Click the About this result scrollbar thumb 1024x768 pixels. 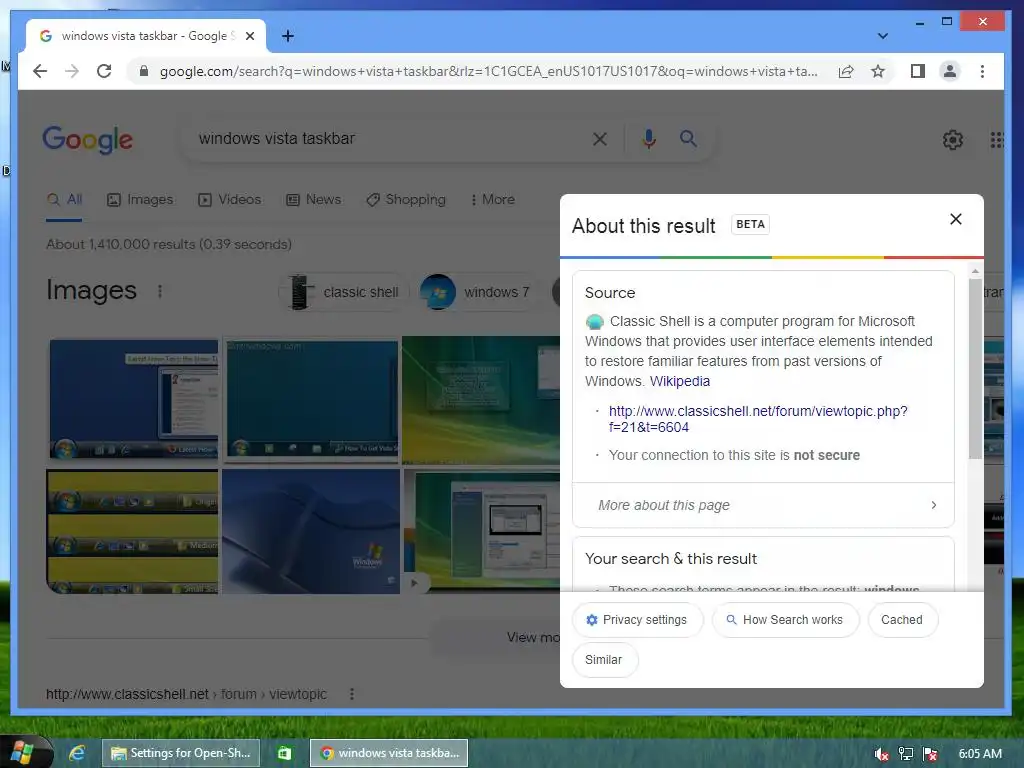(x=975, y=369)
